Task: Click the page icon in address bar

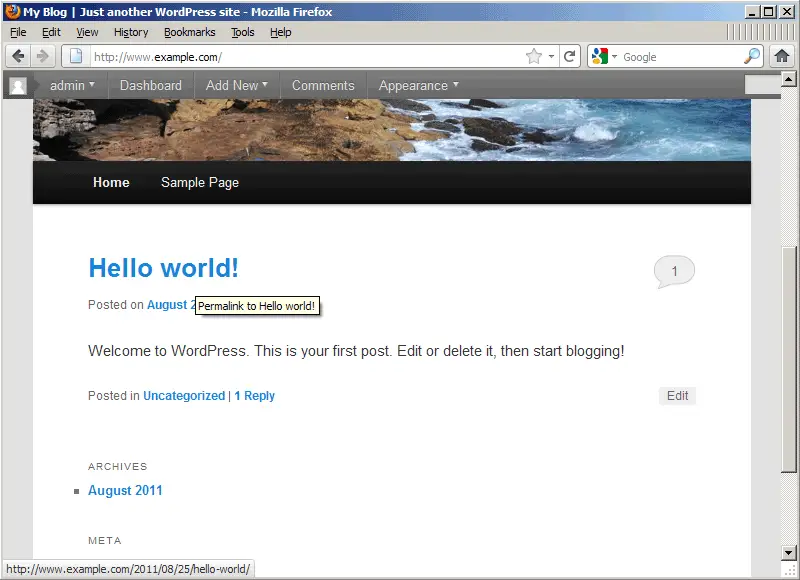Action: pos(76,56)
